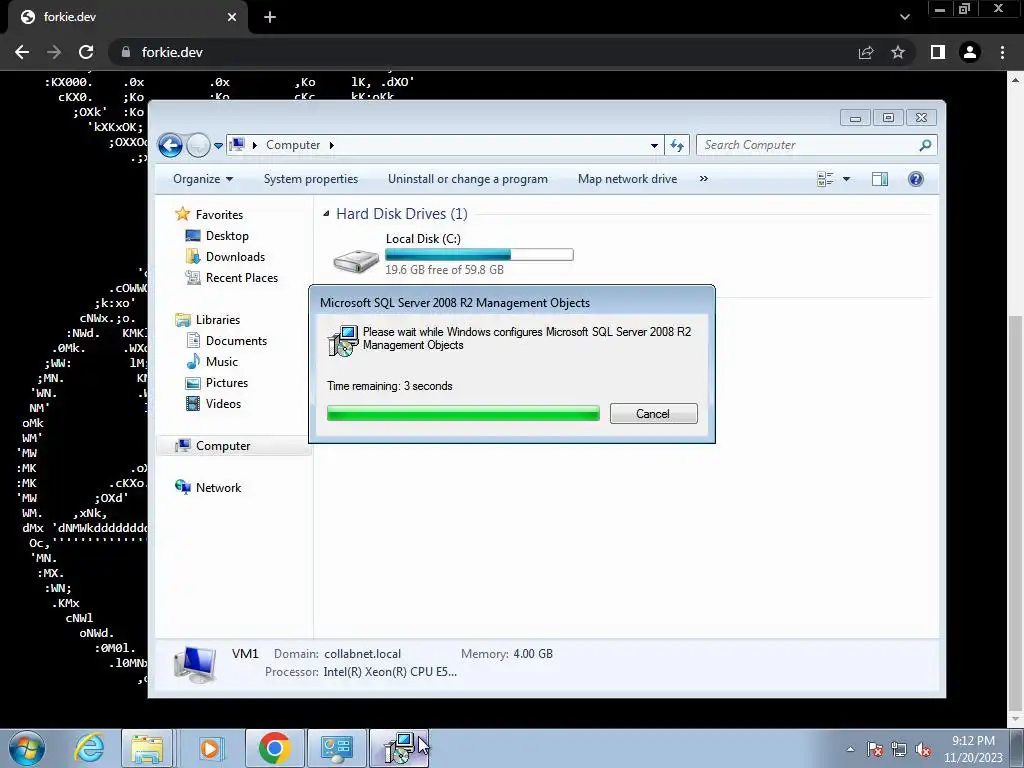Cancel the SQL Server Management Objects installation
This screenshot has height=768, width=1024.
pos(653,413)
